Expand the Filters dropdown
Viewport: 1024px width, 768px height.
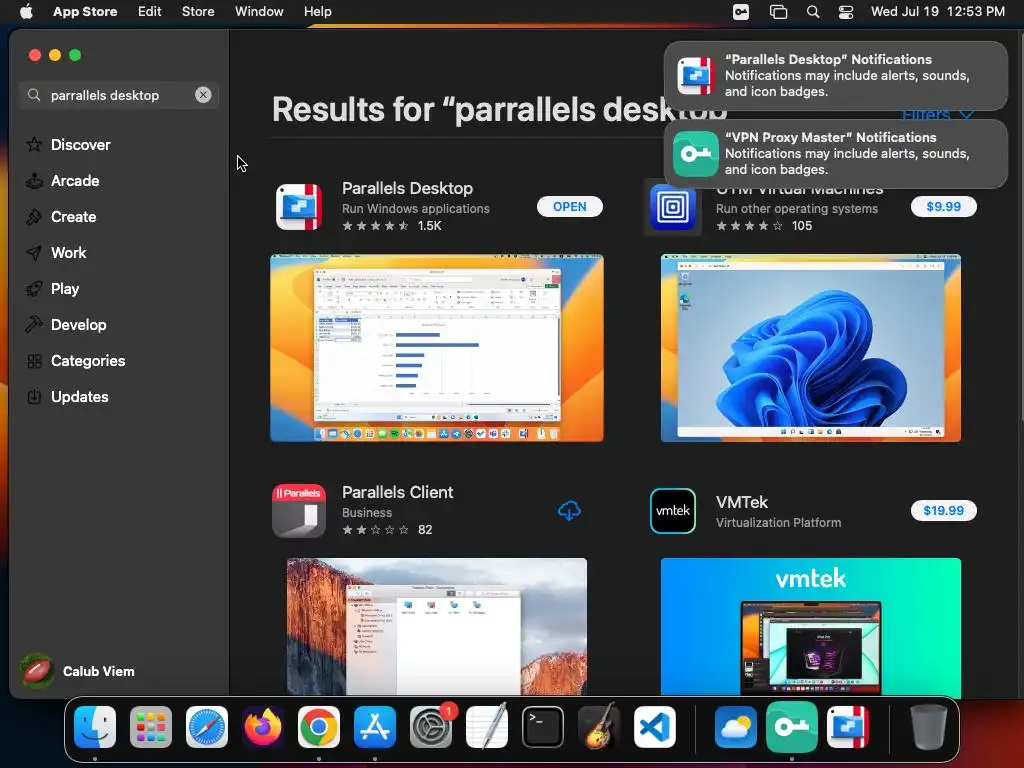938,115
